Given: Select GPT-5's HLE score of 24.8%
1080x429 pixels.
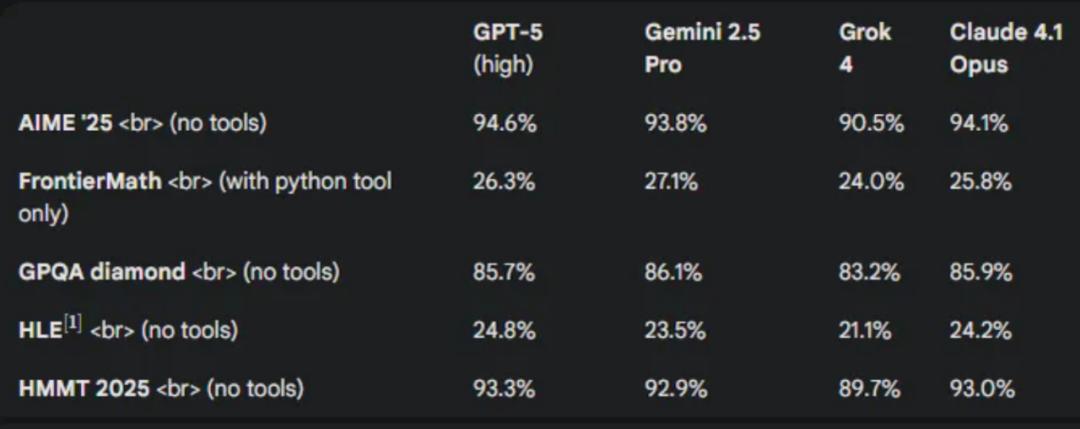Looking at the screenshot, I should (504, 330).
